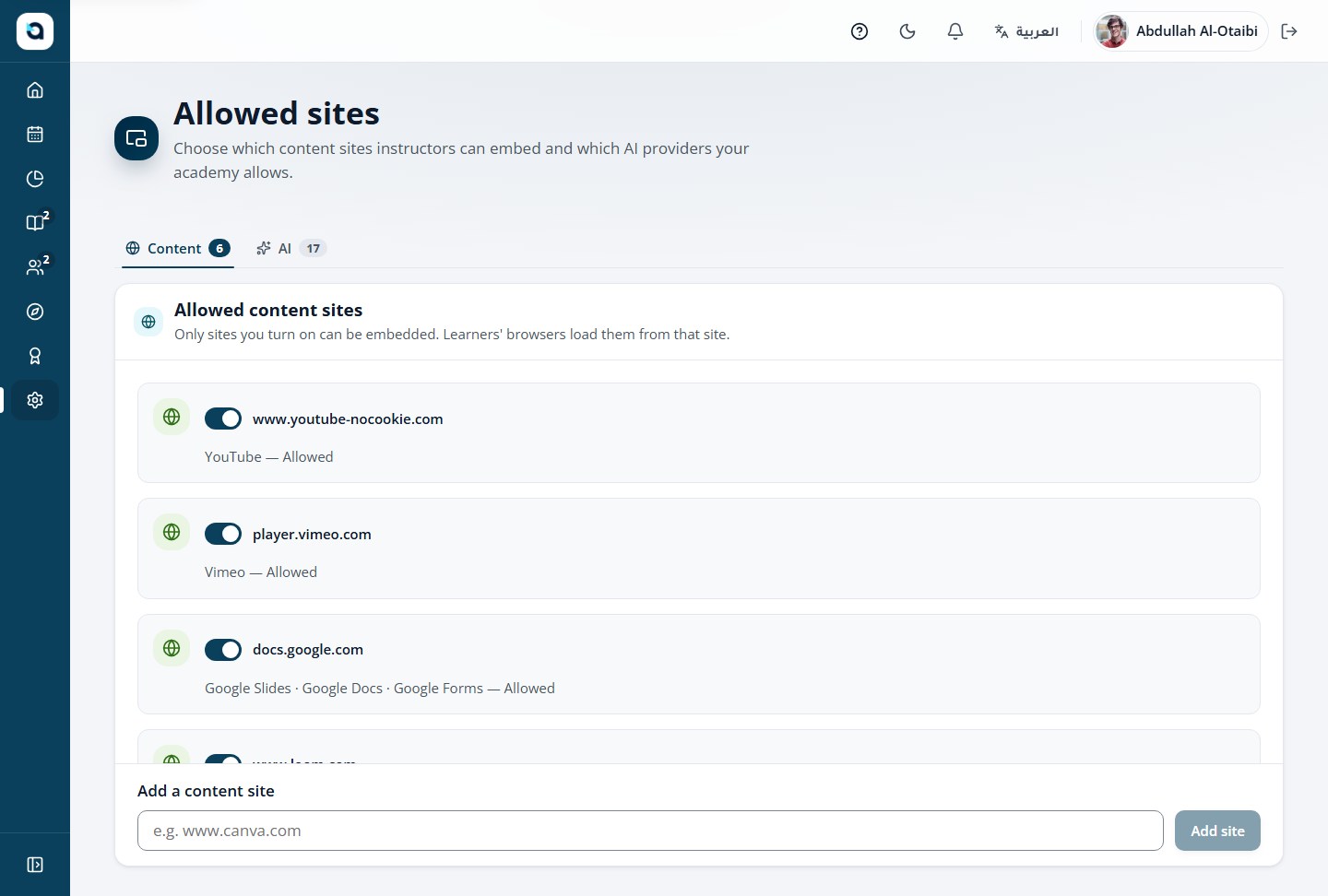Screen dimensions: 1328x896
Task: Open the Home icon in the sidebar
Action: pyautogui.click(x=35, y=90)
